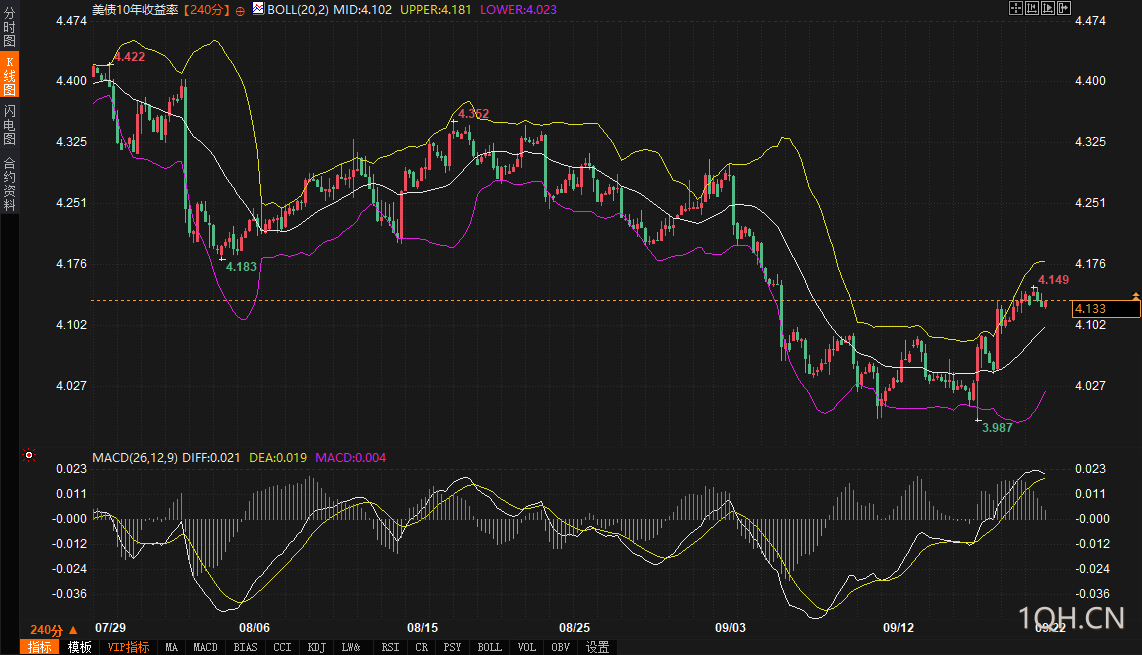Toggle the BOLL indicator in bottom bar
The width and height of the screenshot is (1142, 655).
click(x=489, y=647)
